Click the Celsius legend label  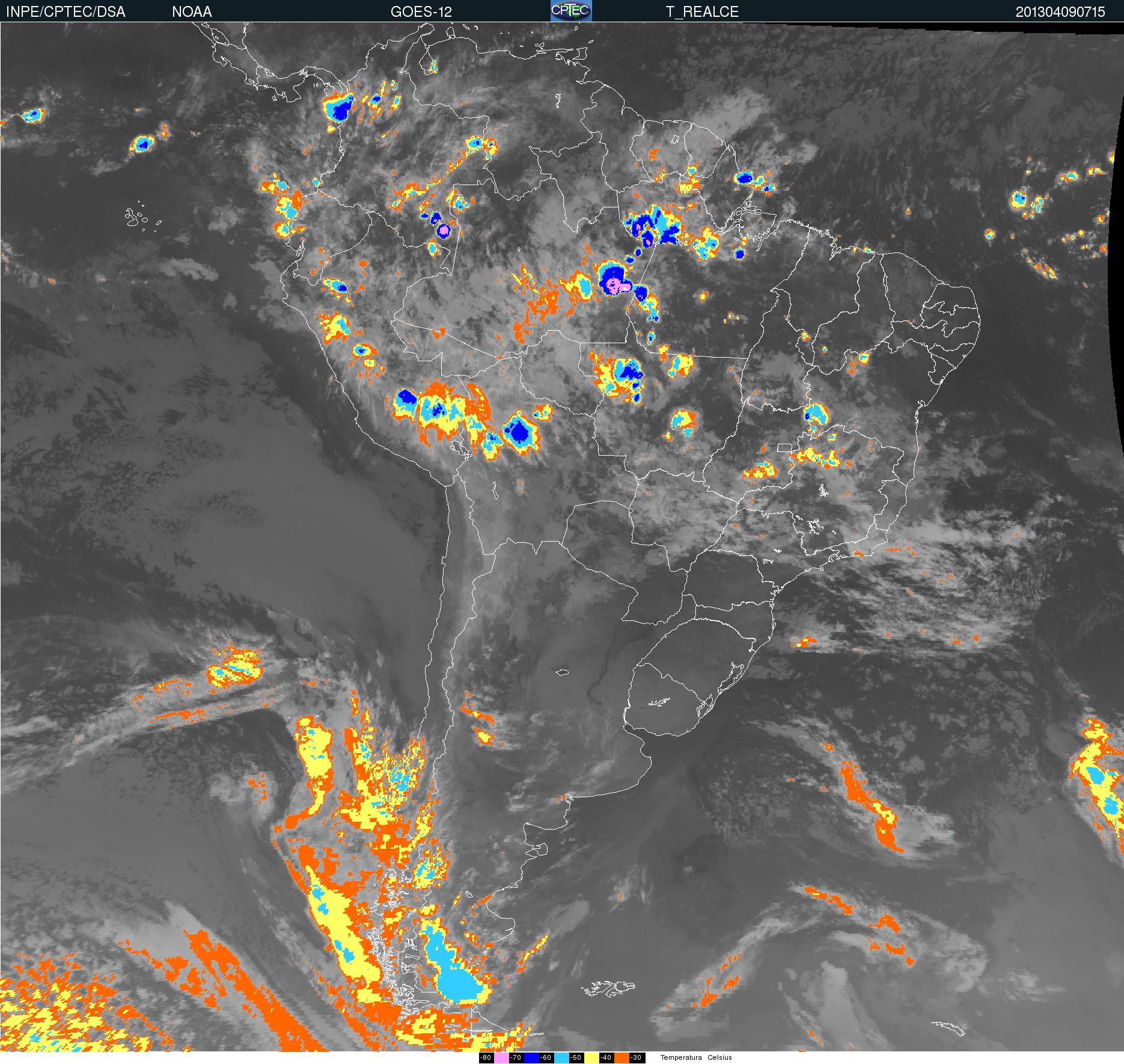pos(719,1057)
